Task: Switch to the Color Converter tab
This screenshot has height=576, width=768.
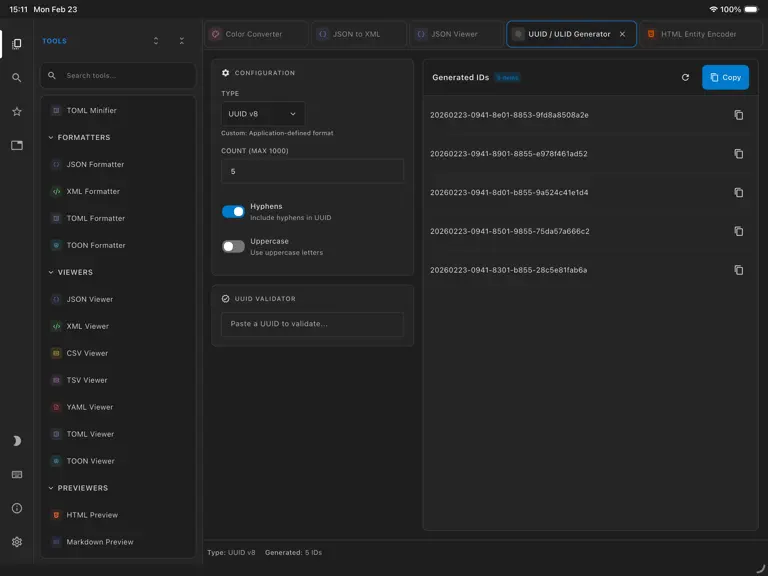Action: (256, 34)
